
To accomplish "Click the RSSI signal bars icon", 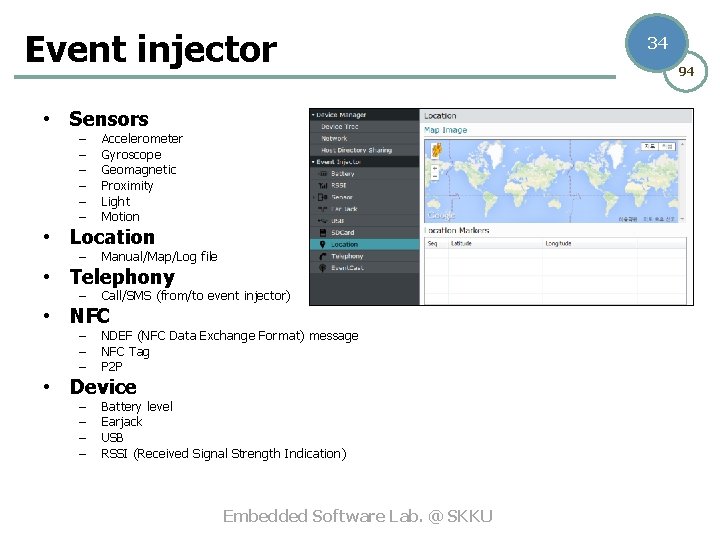I will [x=323, y=186].
